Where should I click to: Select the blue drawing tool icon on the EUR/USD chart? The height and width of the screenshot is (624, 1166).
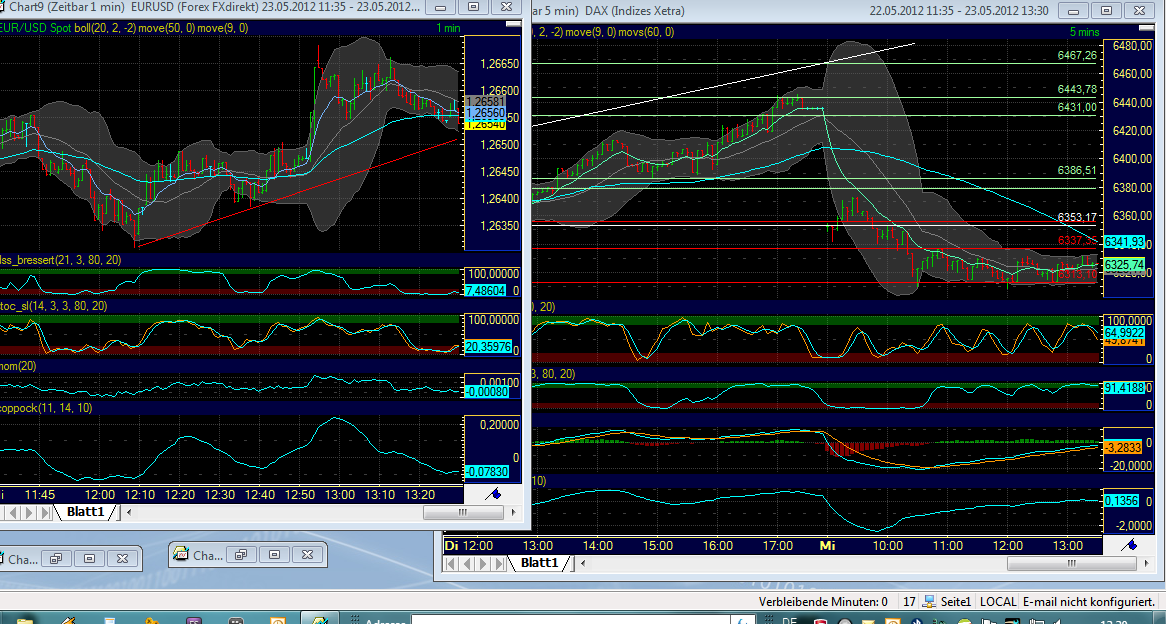coord(491,492)
